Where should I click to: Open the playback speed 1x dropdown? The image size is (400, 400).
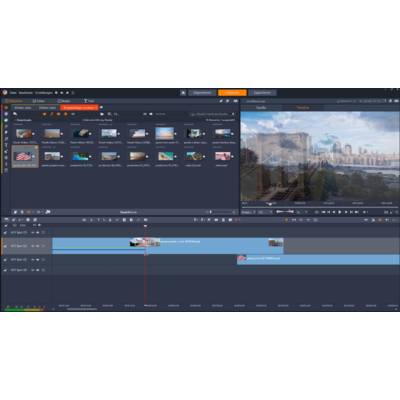coord(302,212)
